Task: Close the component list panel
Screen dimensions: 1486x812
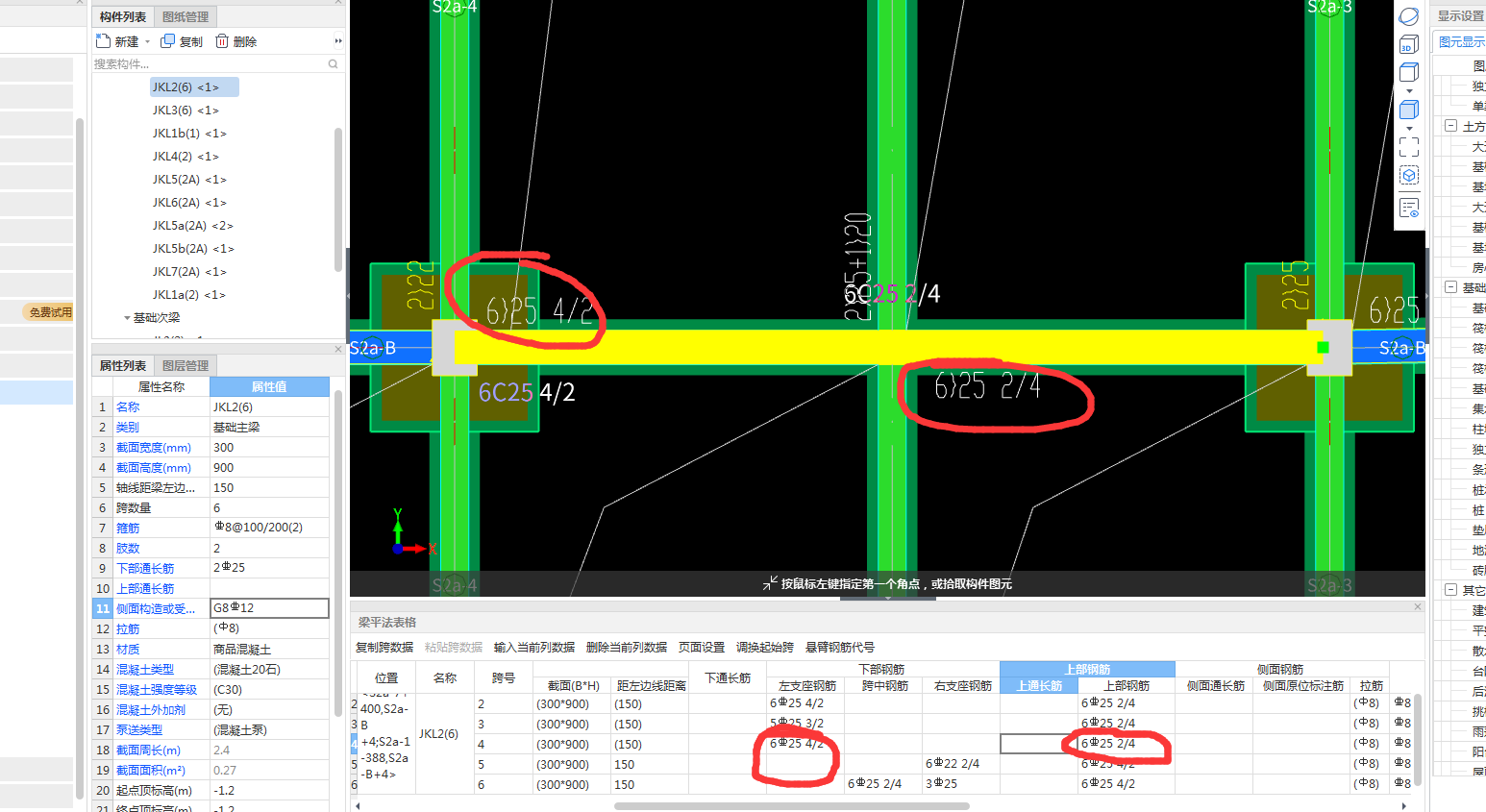Action: [338, 3]
